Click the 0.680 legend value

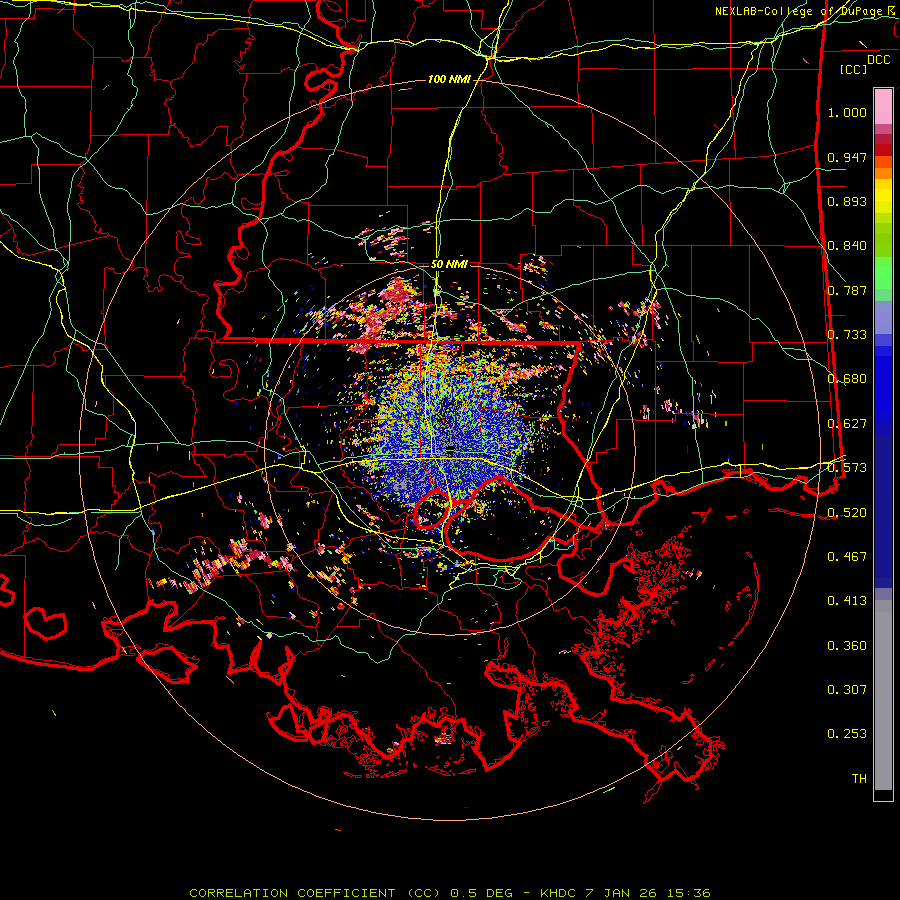coord(847,379)
